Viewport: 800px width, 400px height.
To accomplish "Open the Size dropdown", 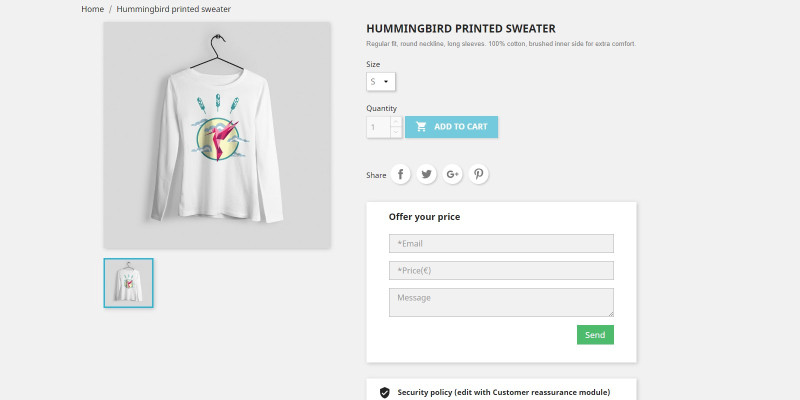I will click(x=382, y=82).
